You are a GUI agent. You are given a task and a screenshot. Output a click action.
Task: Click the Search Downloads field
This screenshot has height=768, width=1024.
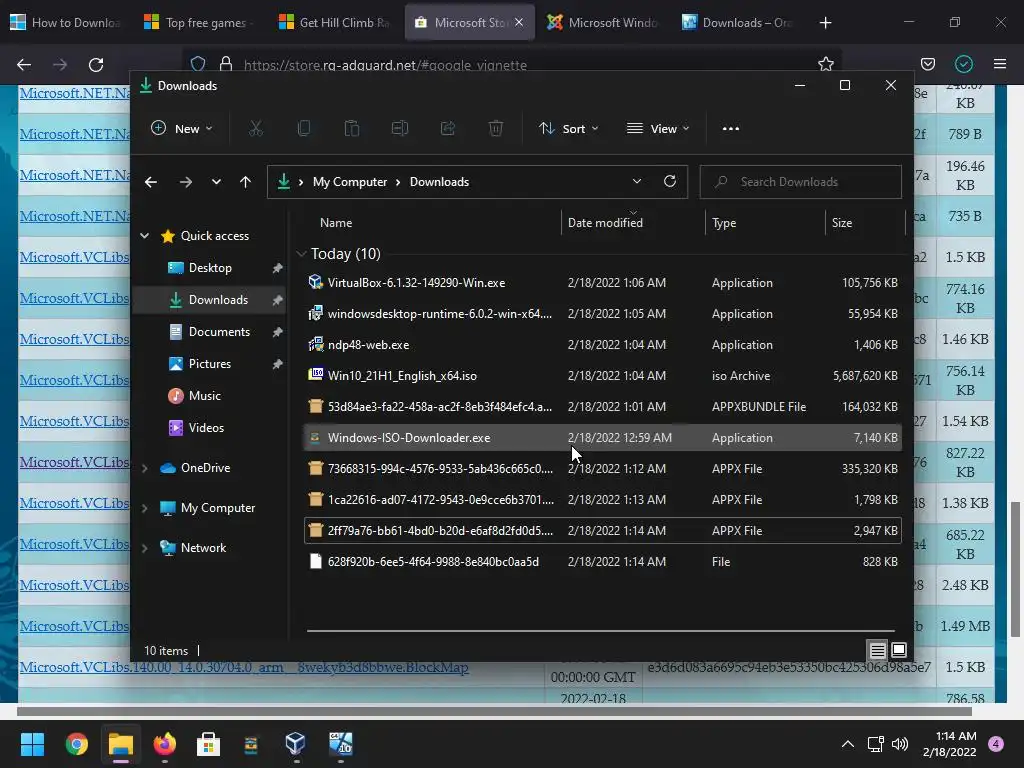click(801, 182)
